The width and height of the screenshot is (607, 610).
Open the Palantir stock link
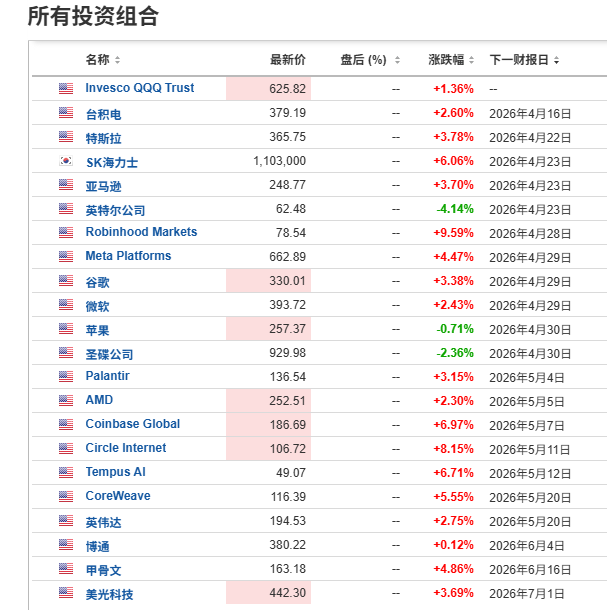[107, 376]
